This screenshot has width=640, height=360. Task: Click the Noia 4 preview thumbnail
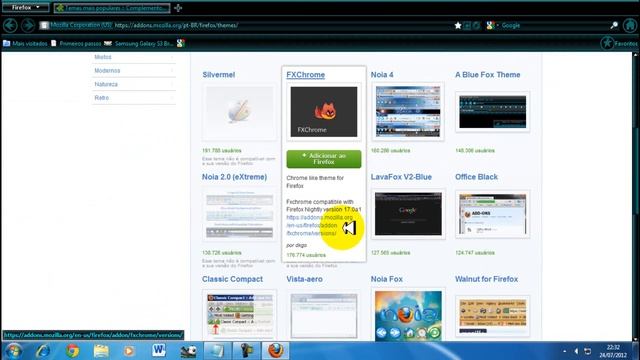[x=408, y=112]
